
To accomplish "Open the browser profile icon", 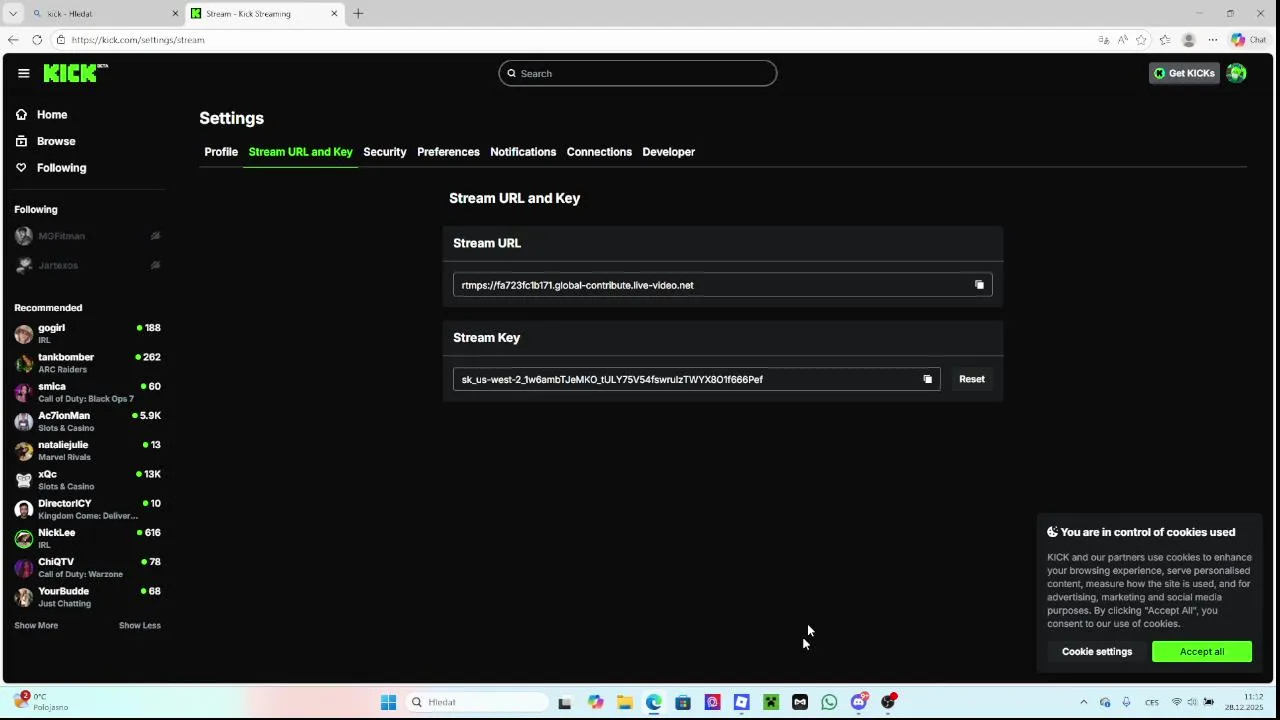I will point(1188,40).
